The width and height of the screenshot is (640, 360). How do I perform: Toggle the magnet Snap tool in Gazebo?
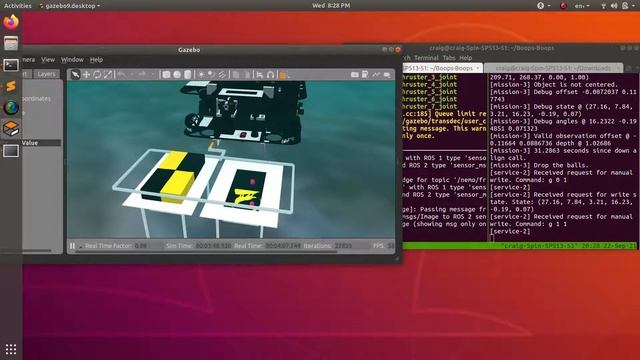click(270, 75)
